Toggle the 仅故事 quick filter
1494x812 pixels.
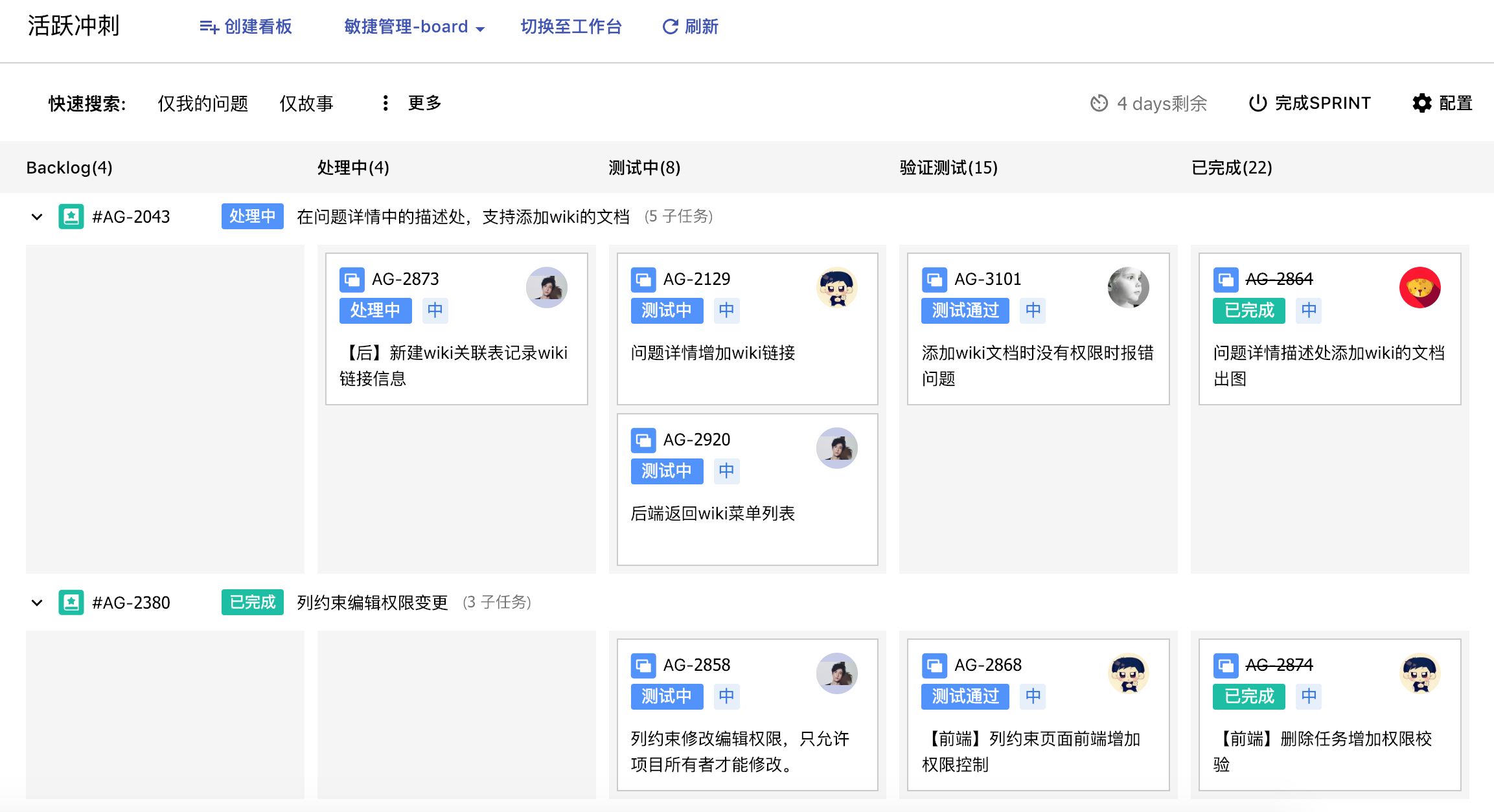point(306,103)
